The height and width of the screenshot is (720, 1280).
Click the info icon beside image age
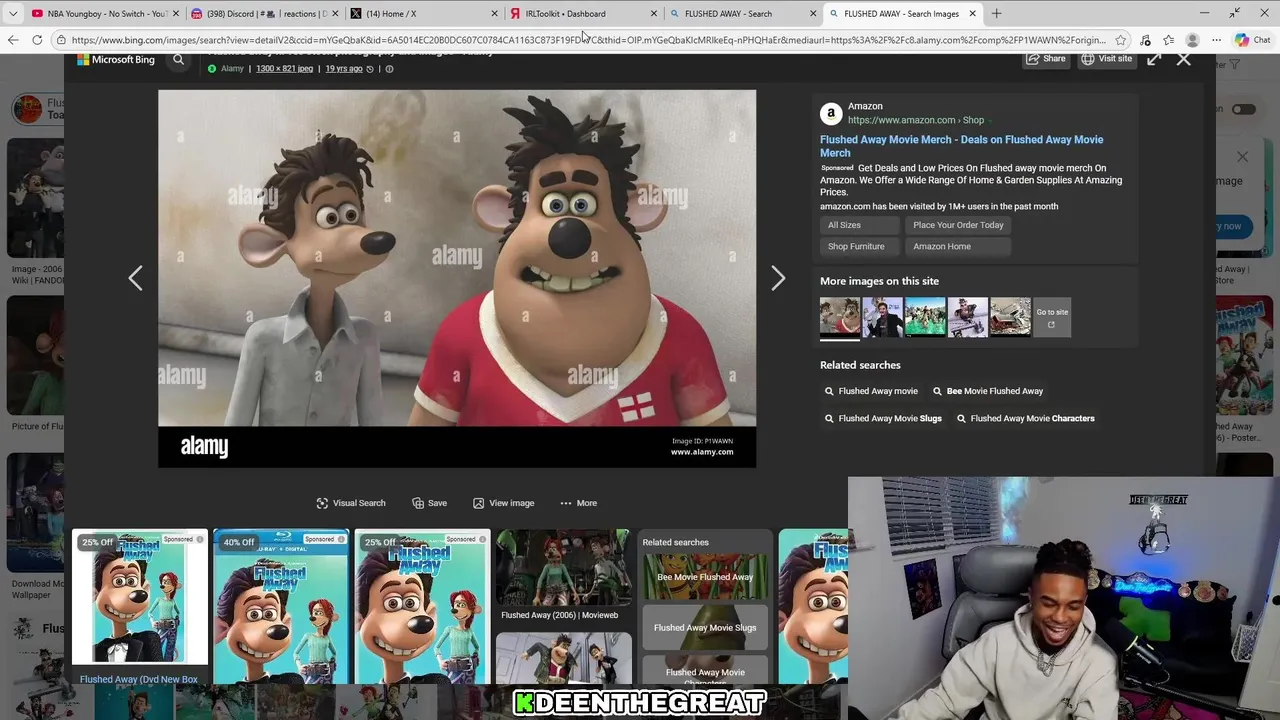coord(389,69)
